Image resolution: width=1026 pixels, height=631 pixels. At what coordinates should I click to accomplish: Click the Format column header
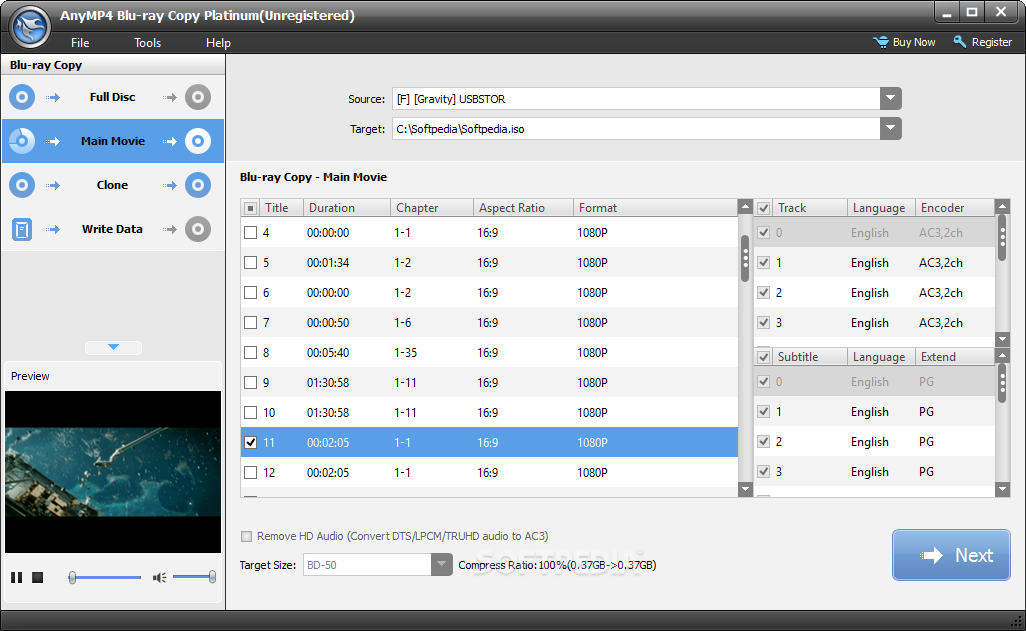655,207
